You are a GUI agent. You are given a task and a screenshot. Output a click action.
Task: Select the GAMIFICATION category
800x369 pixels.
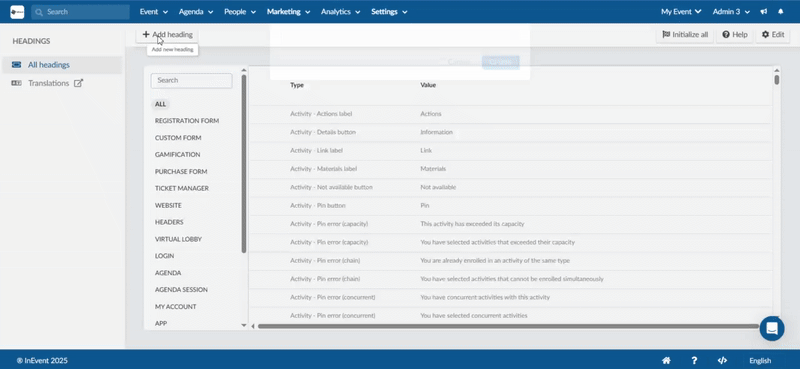[x=178, y=155]
